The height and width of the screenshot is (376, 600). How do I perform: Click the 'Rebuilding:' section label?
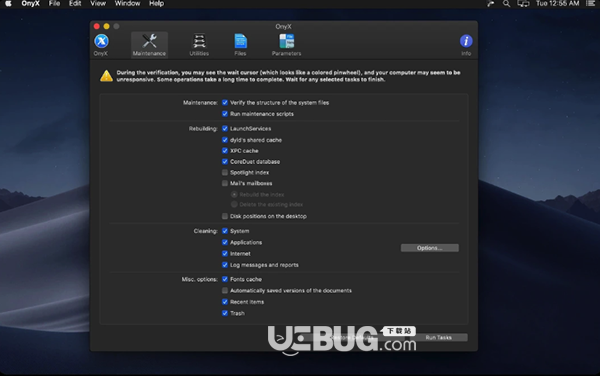pos(203,129)
